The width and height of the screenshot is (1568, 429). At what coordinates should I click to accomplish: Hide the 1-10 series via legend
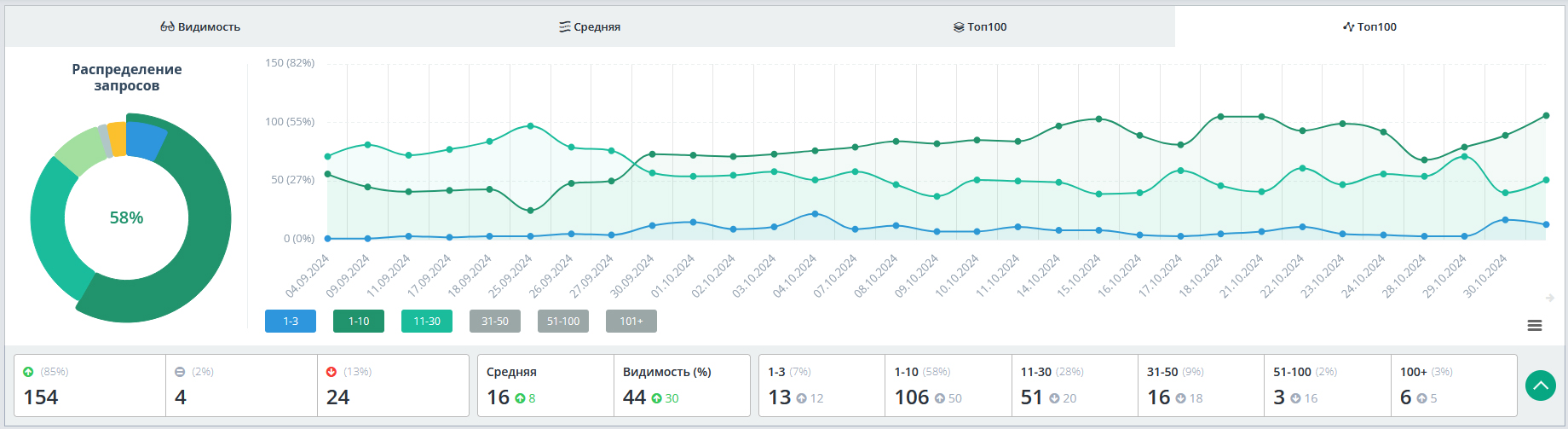[359, 322]
